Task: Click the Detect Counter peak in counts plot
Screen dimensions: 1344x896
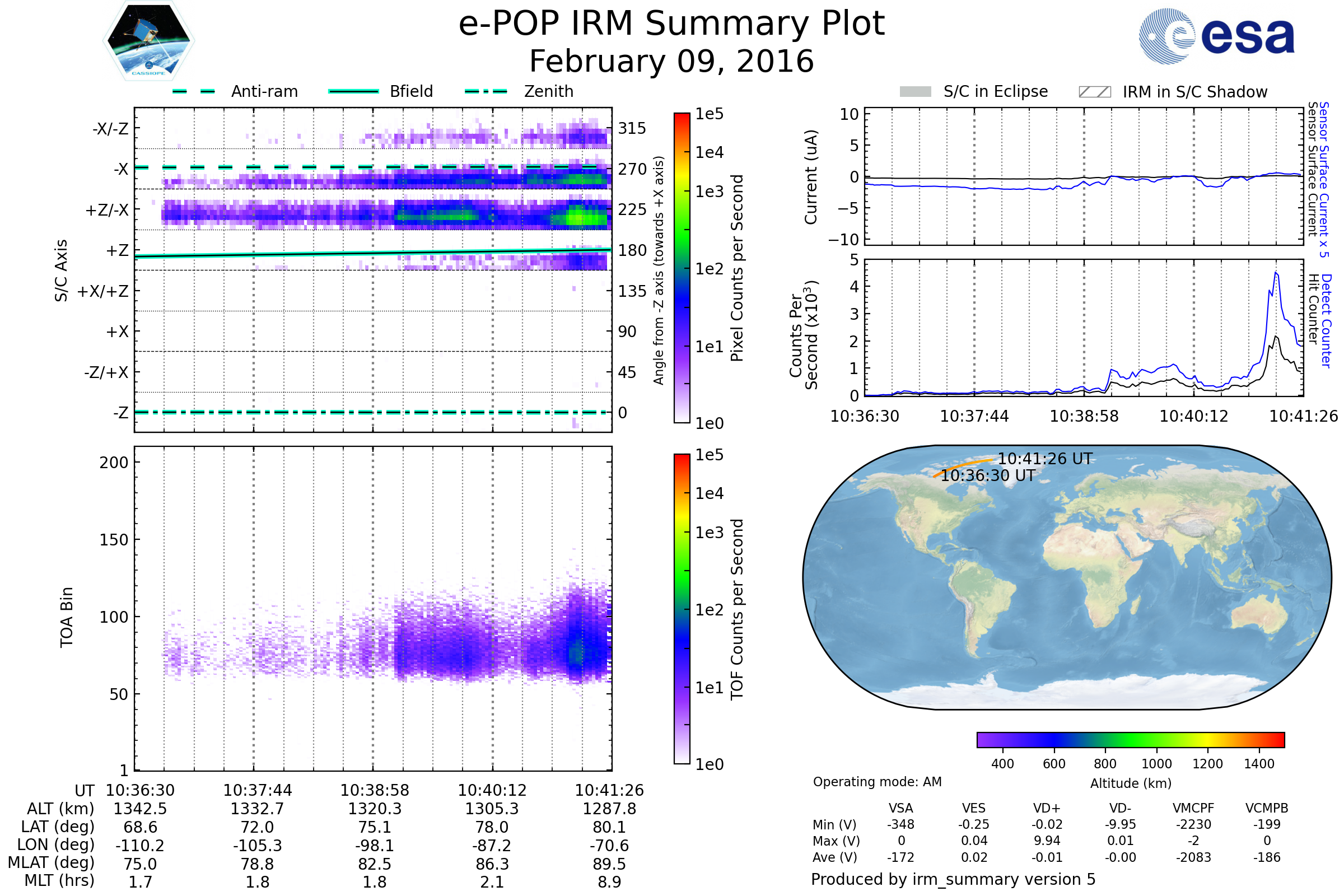Action: coord(1276,274)
